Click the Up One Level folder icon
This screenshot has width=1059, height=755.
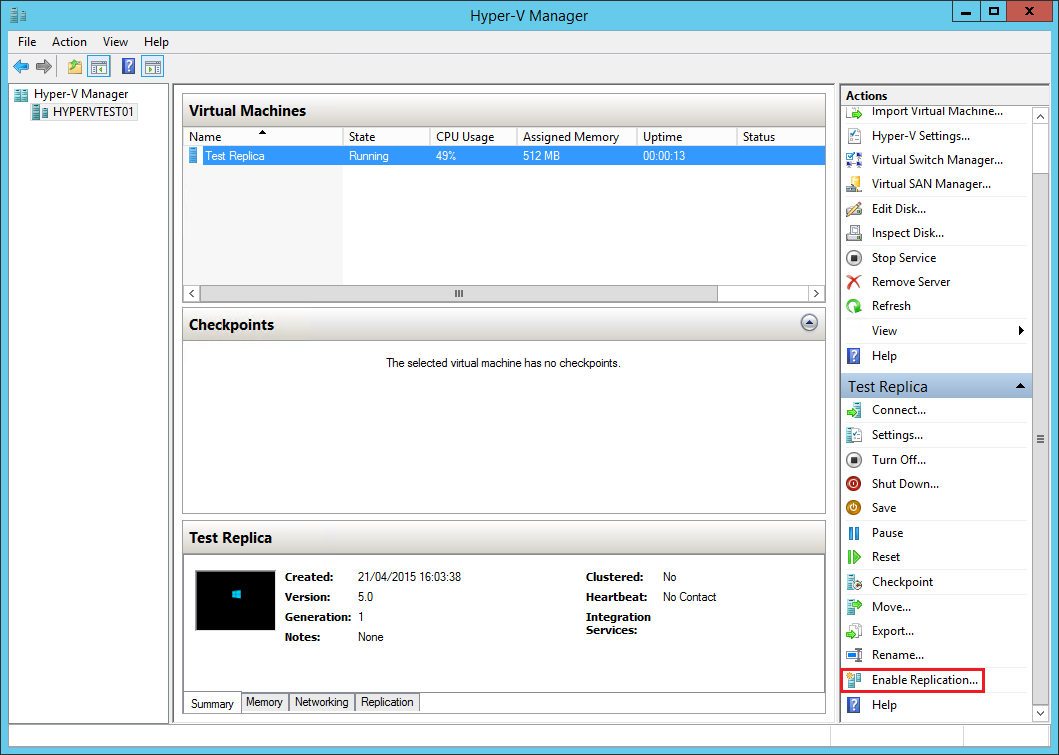[74, 66]
